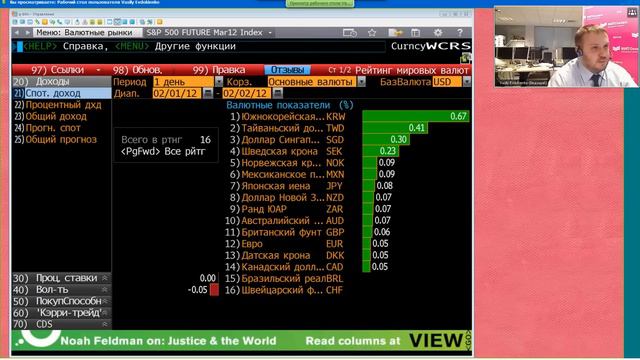The image size is (640, 360).
Task: Click the green icon below CurncyWCRS
Action: click(466, 58)
